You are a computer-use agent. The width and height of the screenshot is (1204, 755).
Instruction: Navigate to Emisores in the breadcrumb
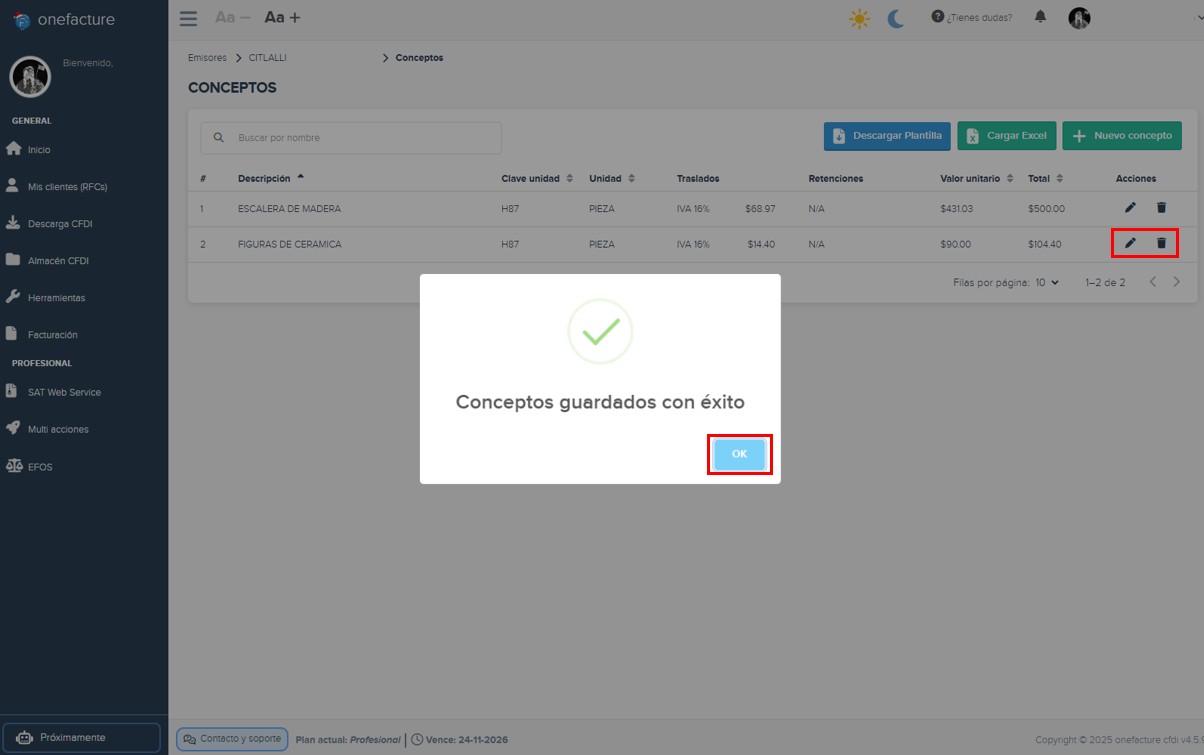pyautogui.click(x=206, y=57)
